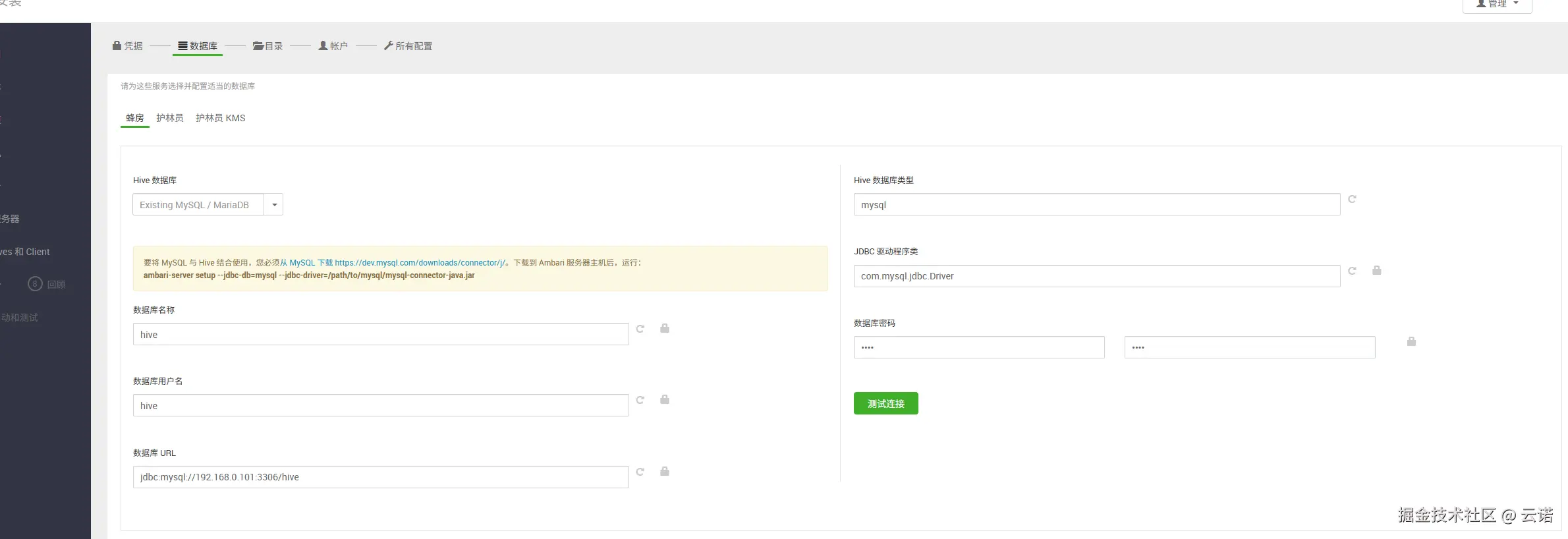Toggle the lock icon beside 数据库用户名 field
The width and height of the screenshot is (1568, 539).
(x=665, y=399)
